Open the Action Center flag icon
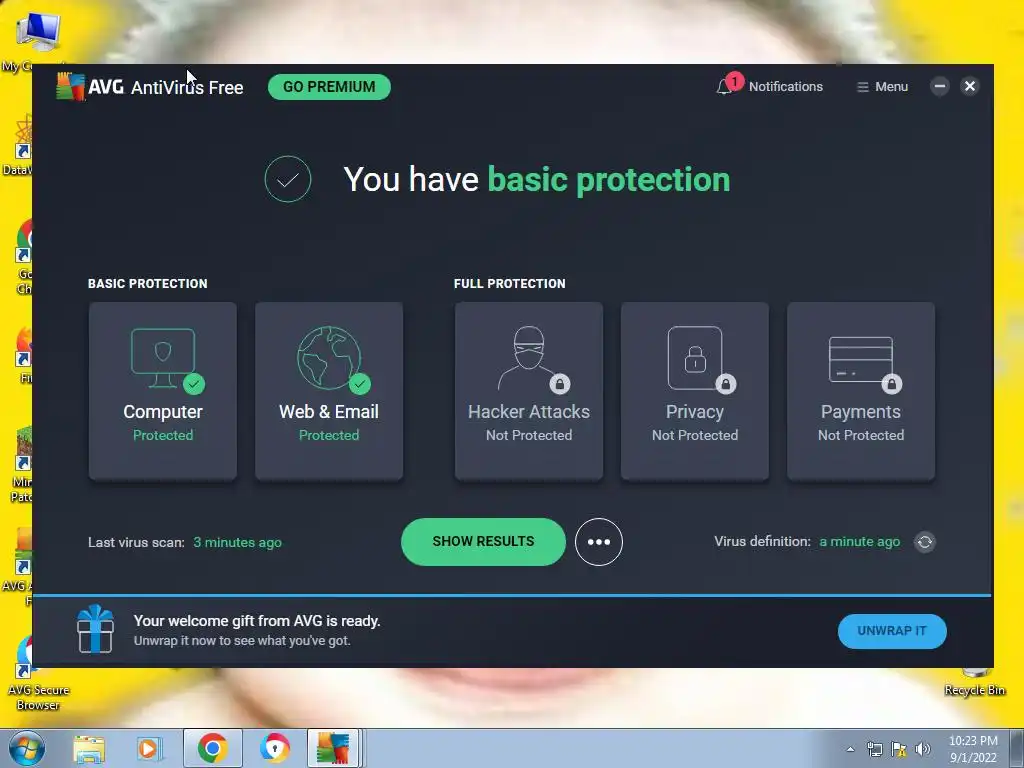 coord(899,749)
